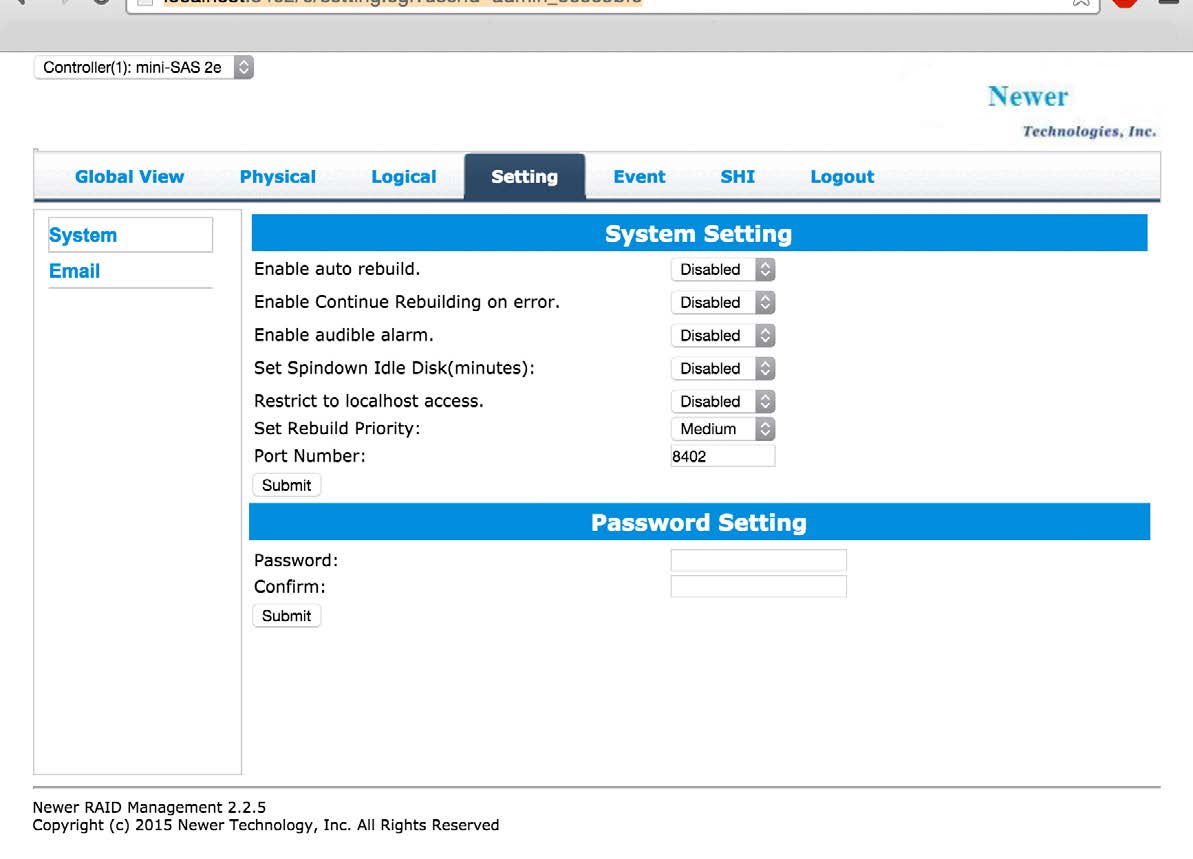The width and height of the screenshot is (1193, 859).
Task: Click the Logout tab
Action: (x=841, y=177)
